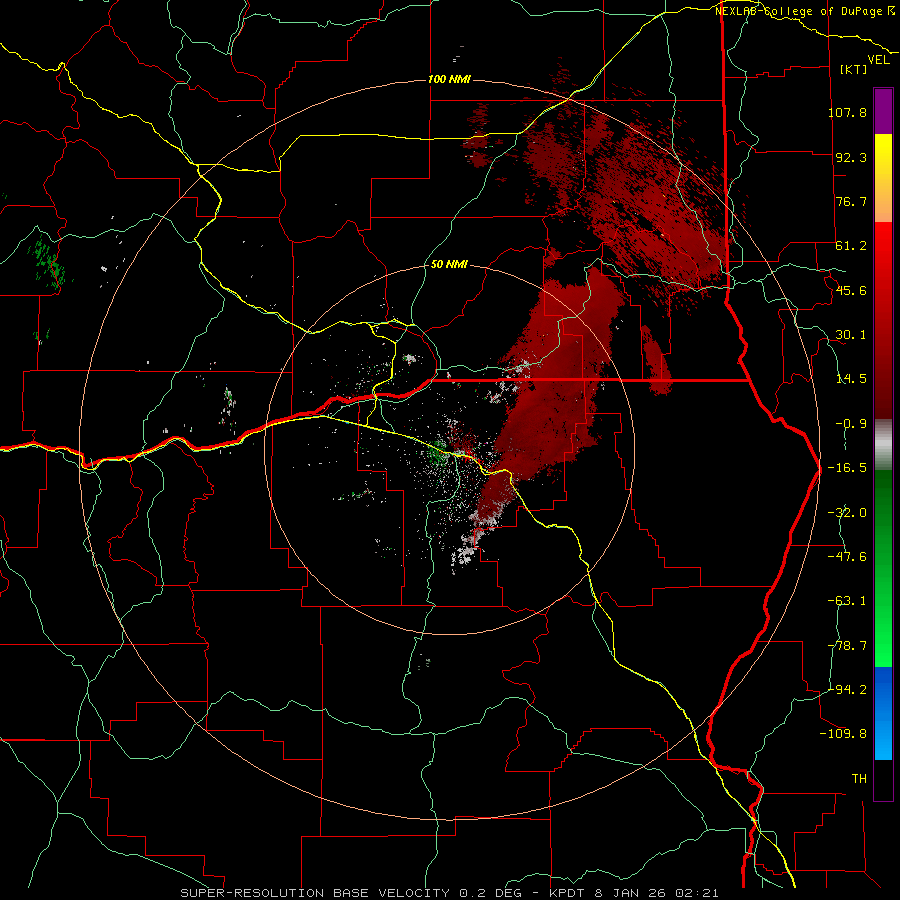Click the 14.5 legend value
This screenshot has width=900, height=900.
[x=851, y=379]
